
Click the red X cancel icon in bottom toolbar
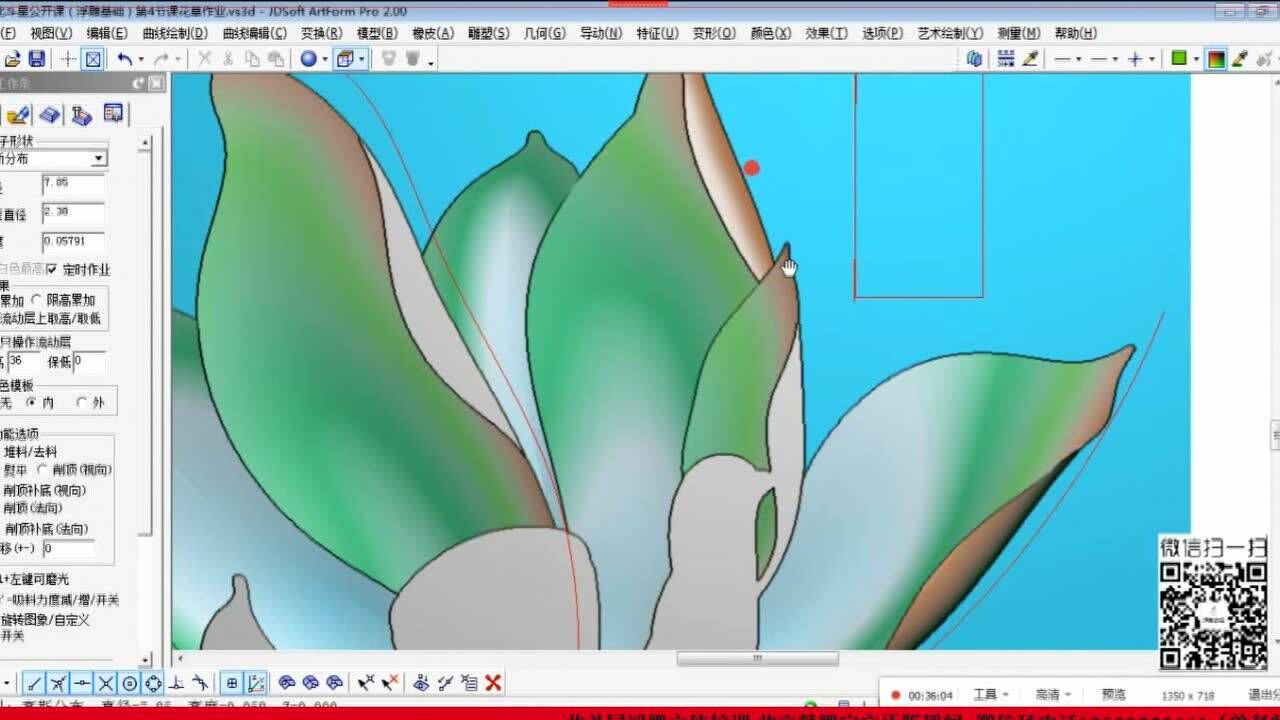pos(492,683)
